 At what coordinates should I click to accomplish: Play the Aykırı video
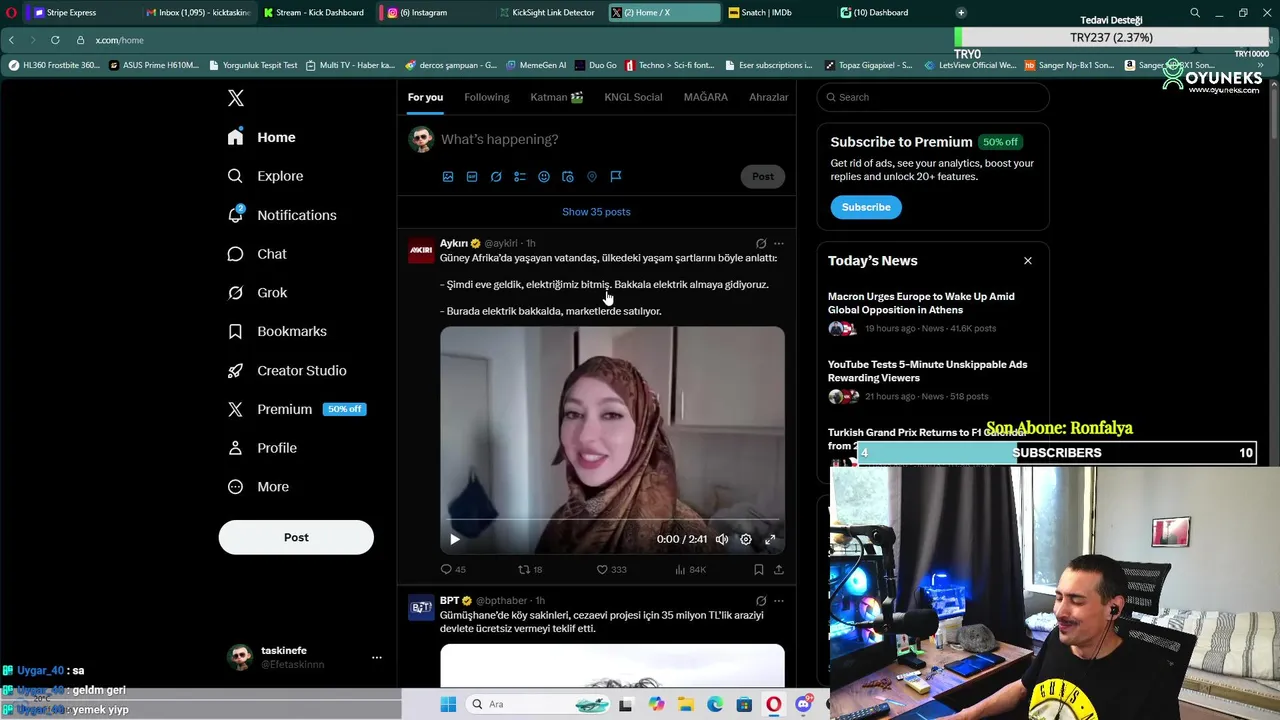pyautogui.click(x=454, y=539)
